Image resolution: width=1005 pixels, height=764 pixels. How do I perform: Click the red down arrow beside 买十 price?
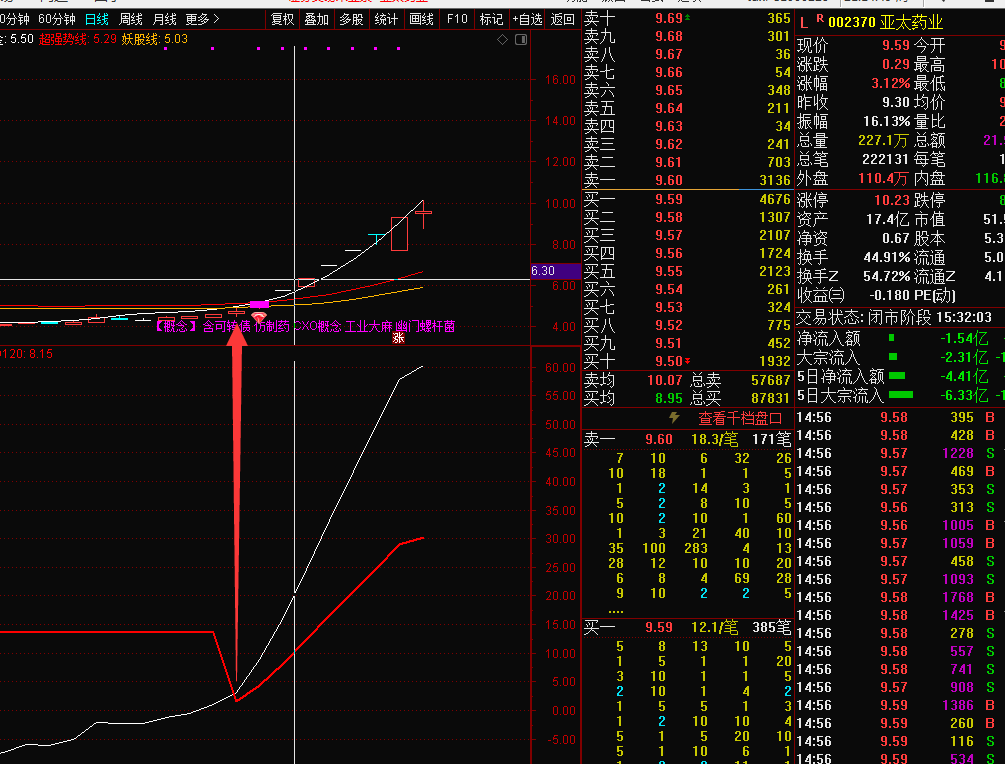688,361
